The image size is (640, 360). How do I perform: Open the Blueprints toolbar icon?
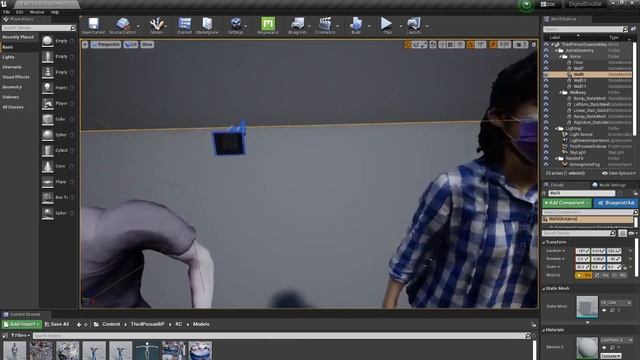(298, 24)
